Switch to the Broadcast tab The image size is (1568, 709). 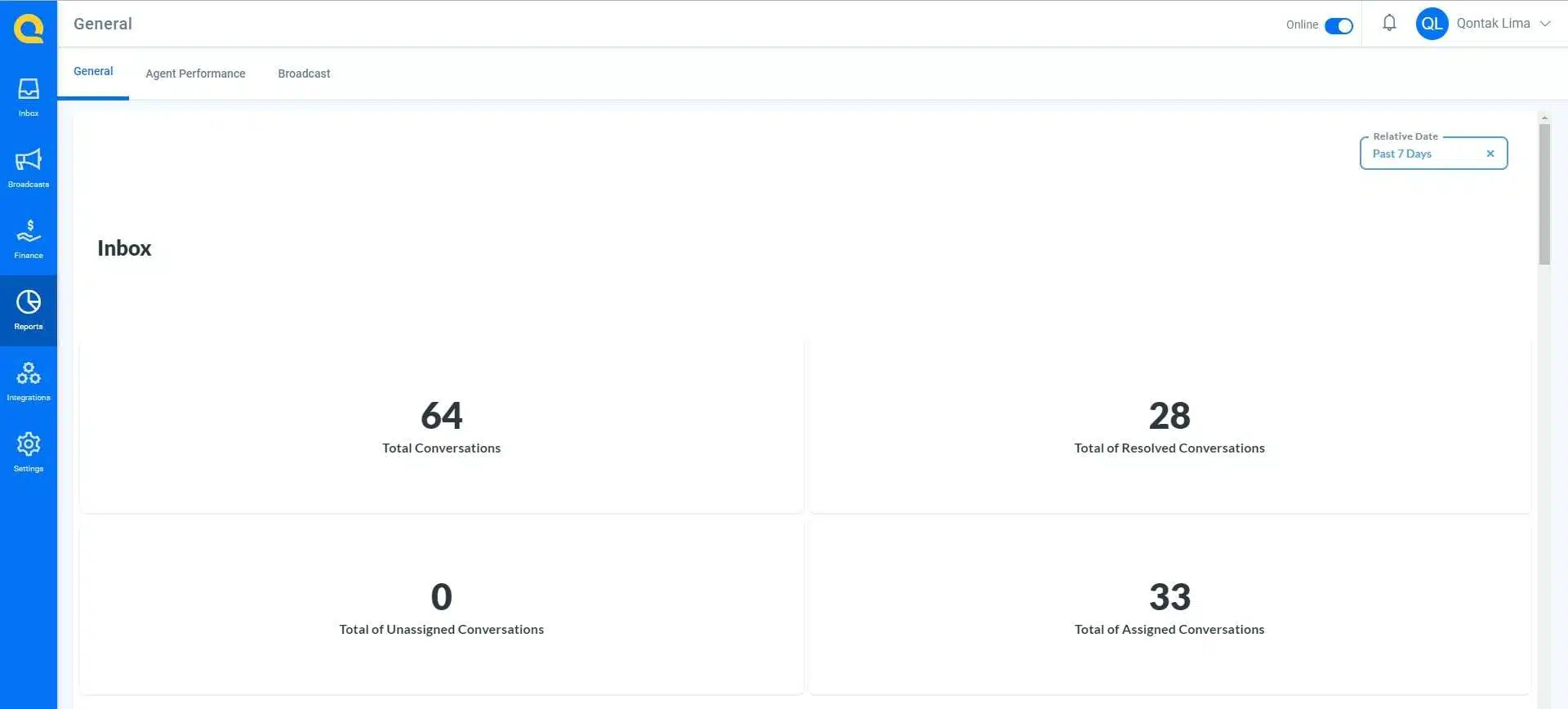tap(304, 74)
